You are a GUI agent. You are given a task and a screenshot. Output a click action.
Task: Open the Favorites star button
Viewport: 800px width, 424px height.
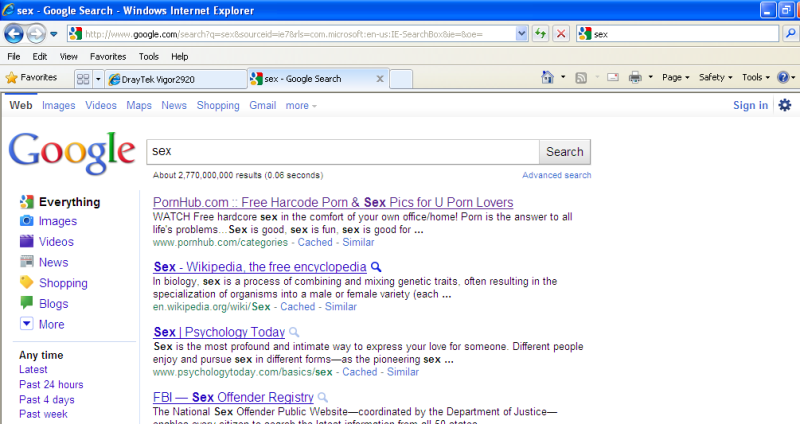(x=31, y=78)
